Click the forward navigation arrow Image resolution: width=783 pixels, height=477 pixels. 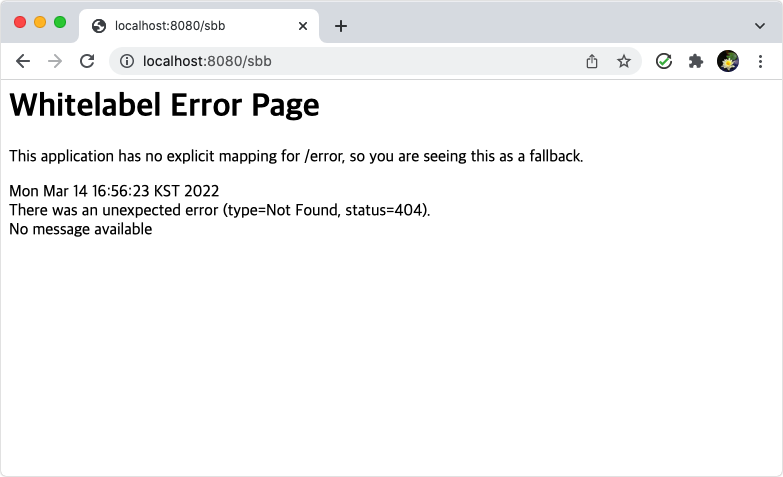point(55,61)
